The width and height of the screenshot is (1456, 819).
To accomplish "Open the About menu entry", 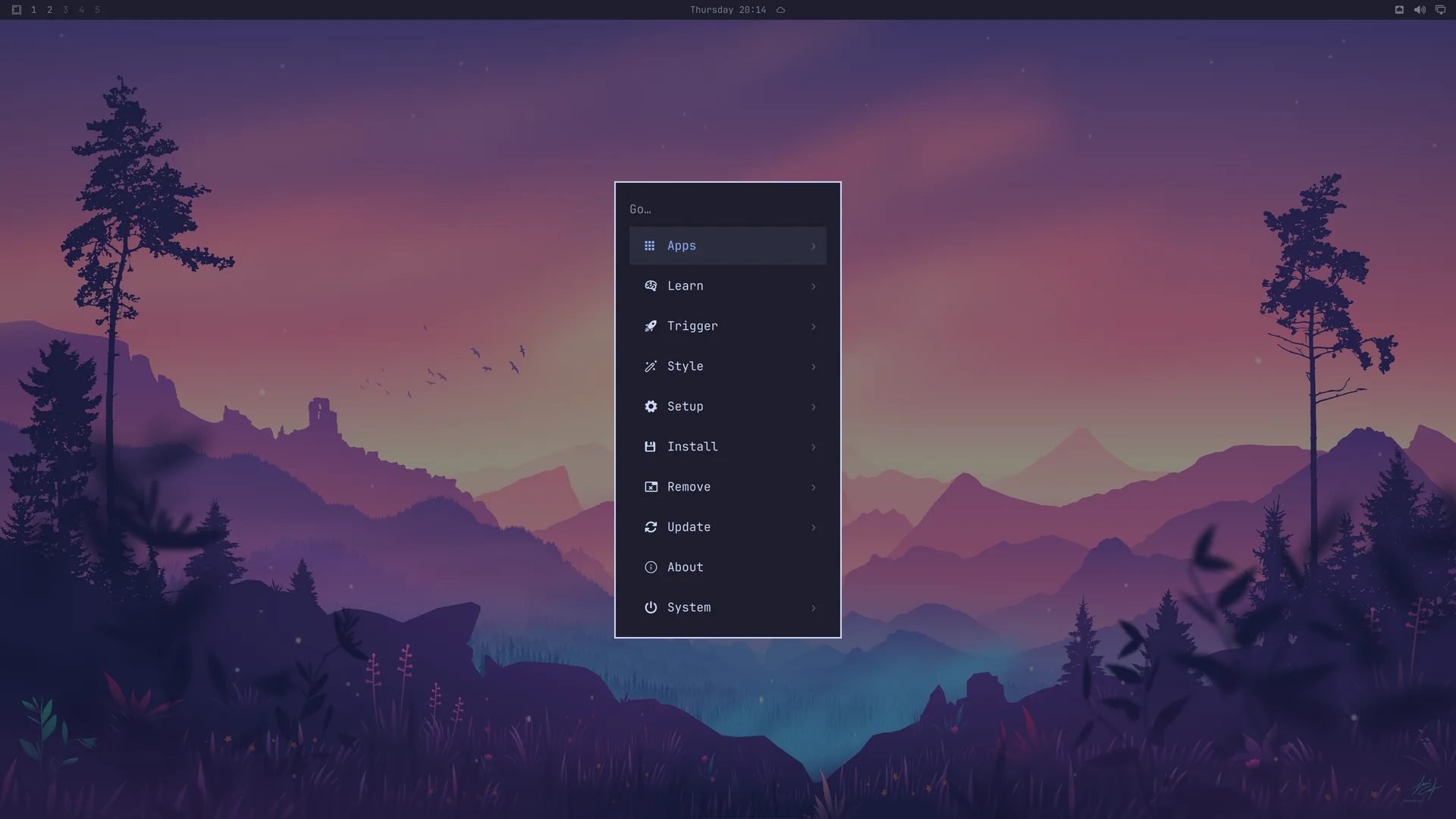I will coord(728,567).
